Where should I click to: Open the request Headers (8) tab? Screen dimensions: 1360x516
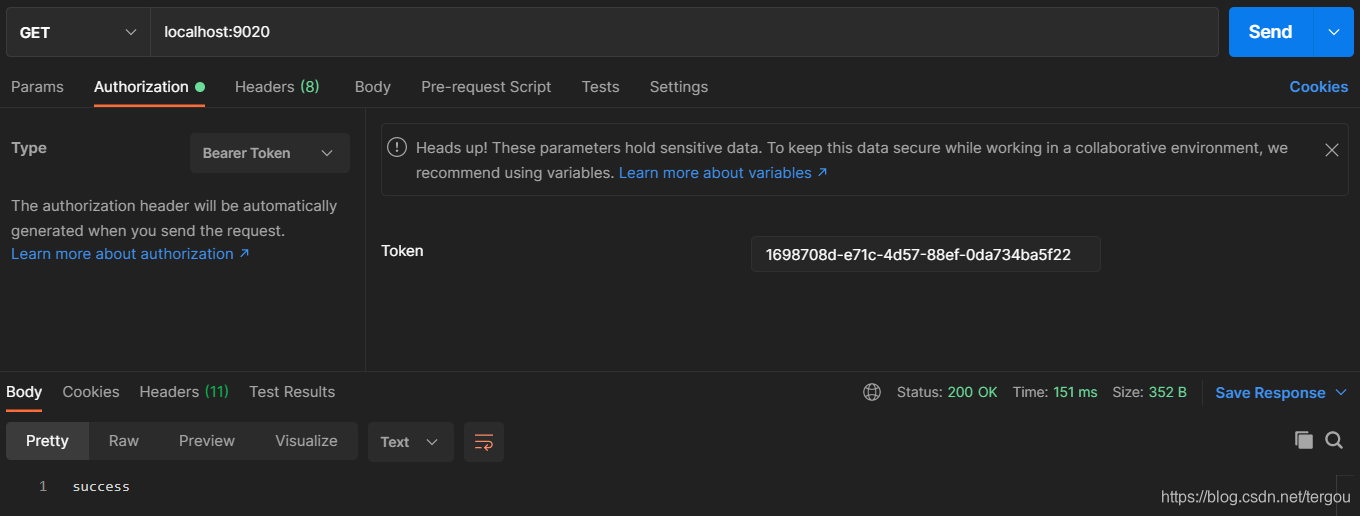(x=277, y=87)
